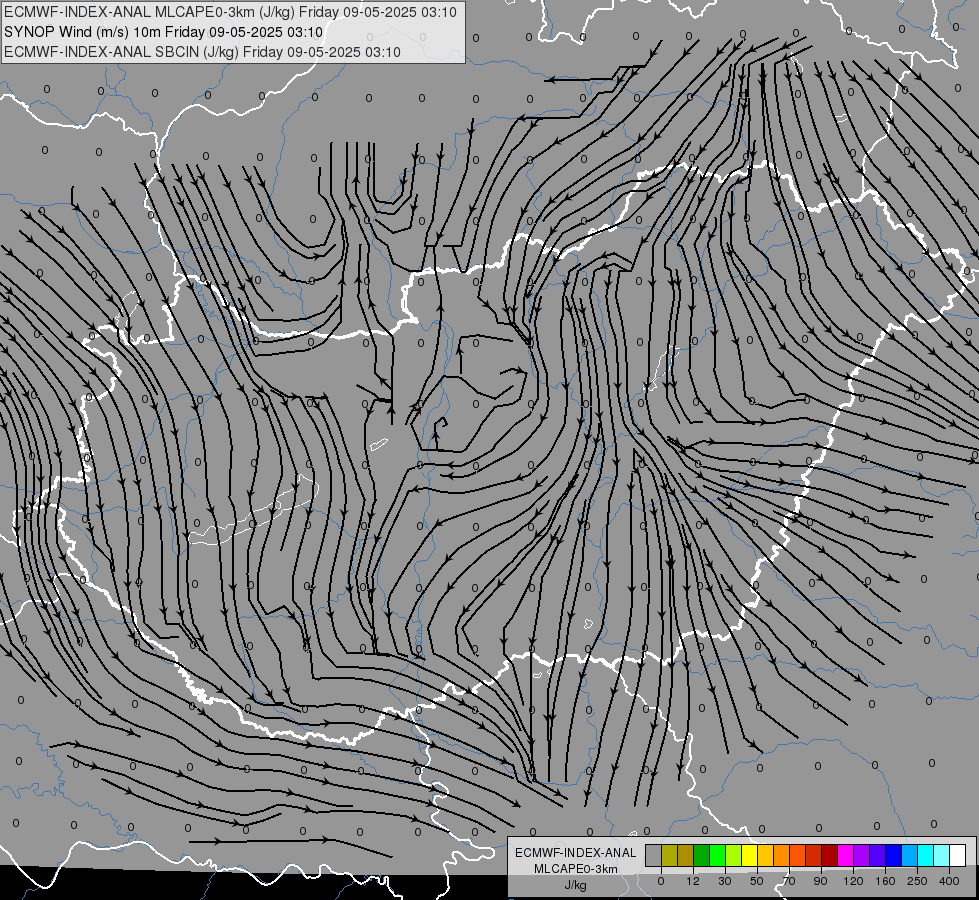Click the legend scale value 120
979x900 pixels.
tap(853, 881)
